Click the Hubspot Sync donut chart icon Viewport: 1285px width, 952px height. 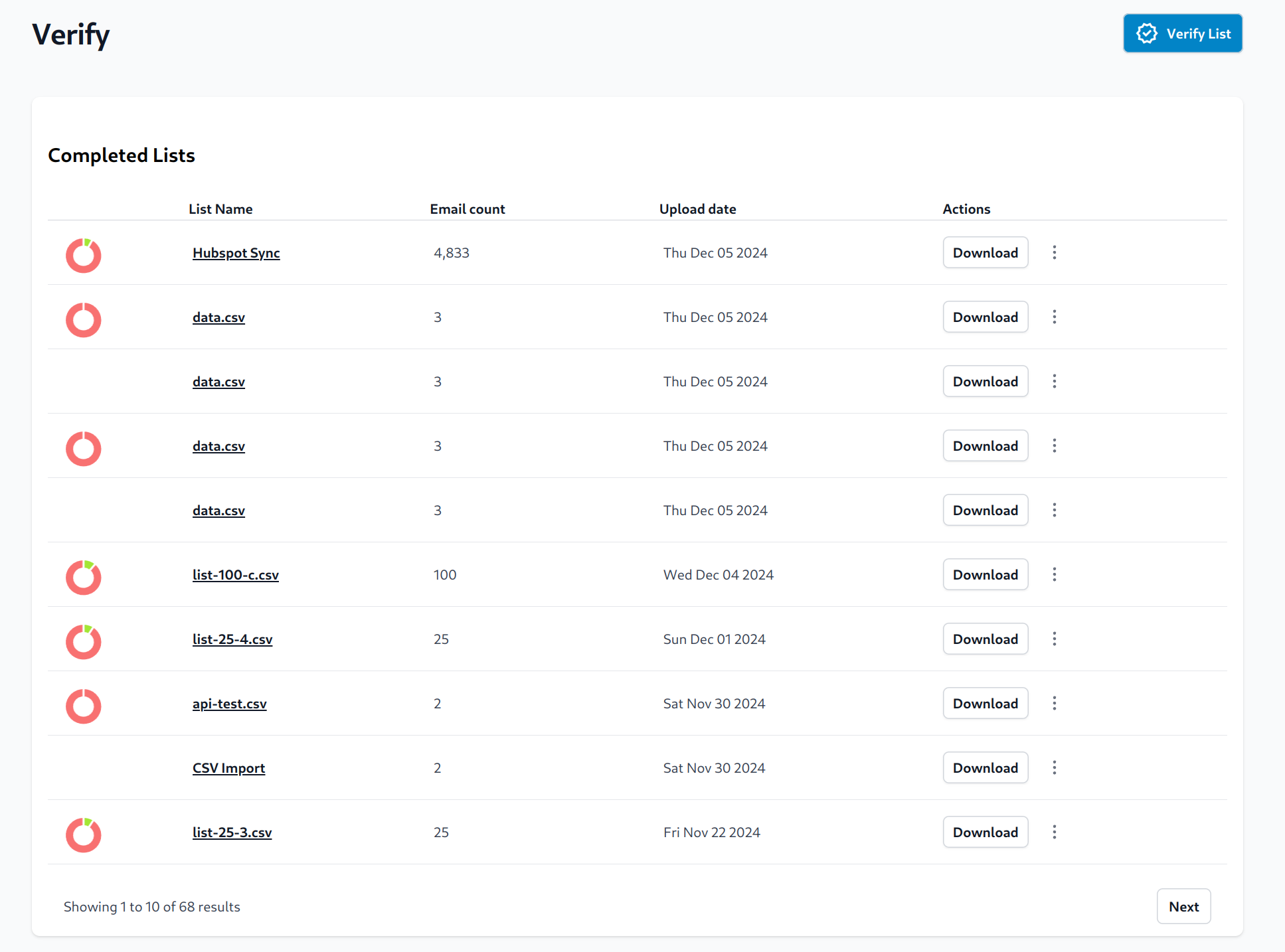[x=83, y=255]
